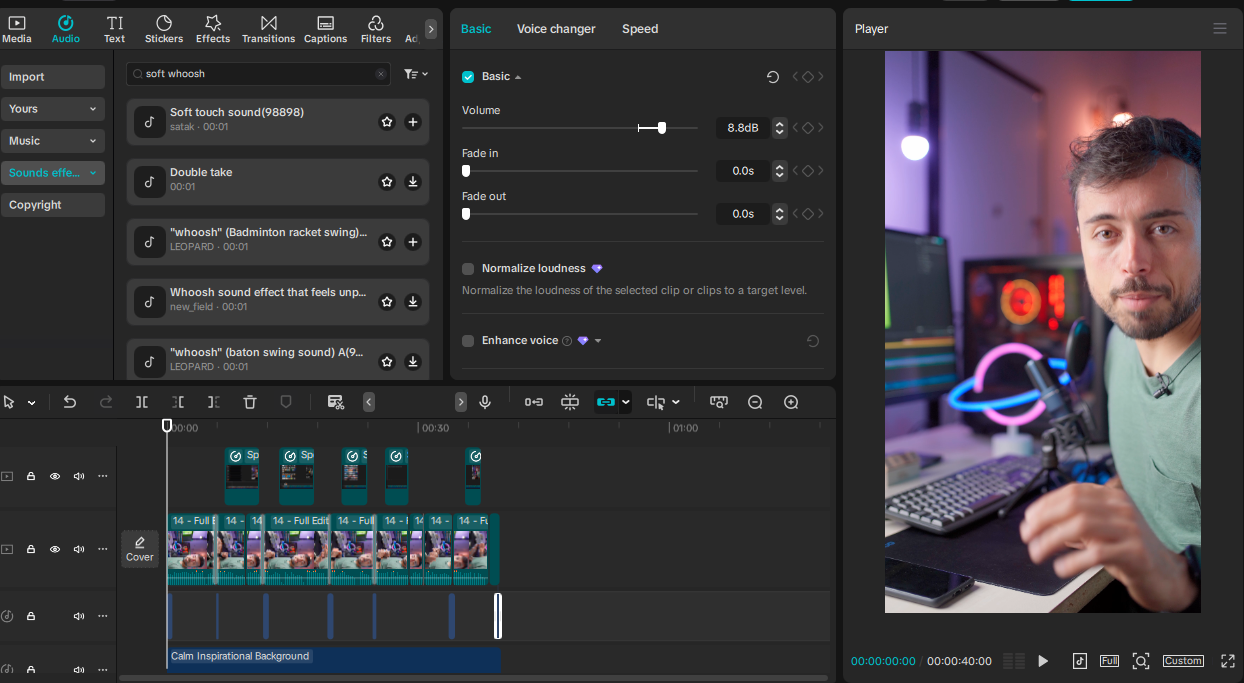Switch to the Speed tab
The height and width of the screenshot is (683, 1244).
point(640,29)
